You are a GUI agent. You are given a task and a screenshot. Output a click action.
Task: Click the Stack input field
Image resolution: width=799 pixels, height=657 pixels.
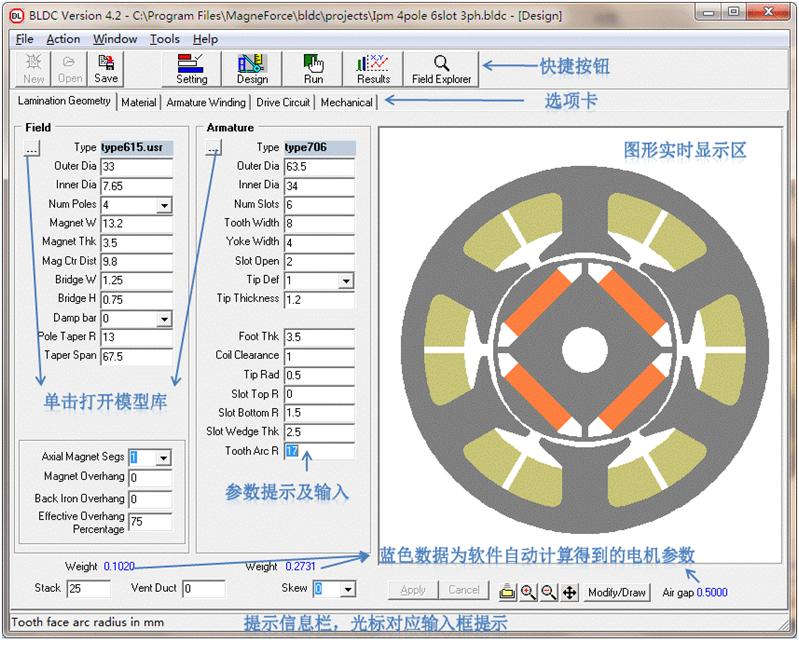point(88,589)
